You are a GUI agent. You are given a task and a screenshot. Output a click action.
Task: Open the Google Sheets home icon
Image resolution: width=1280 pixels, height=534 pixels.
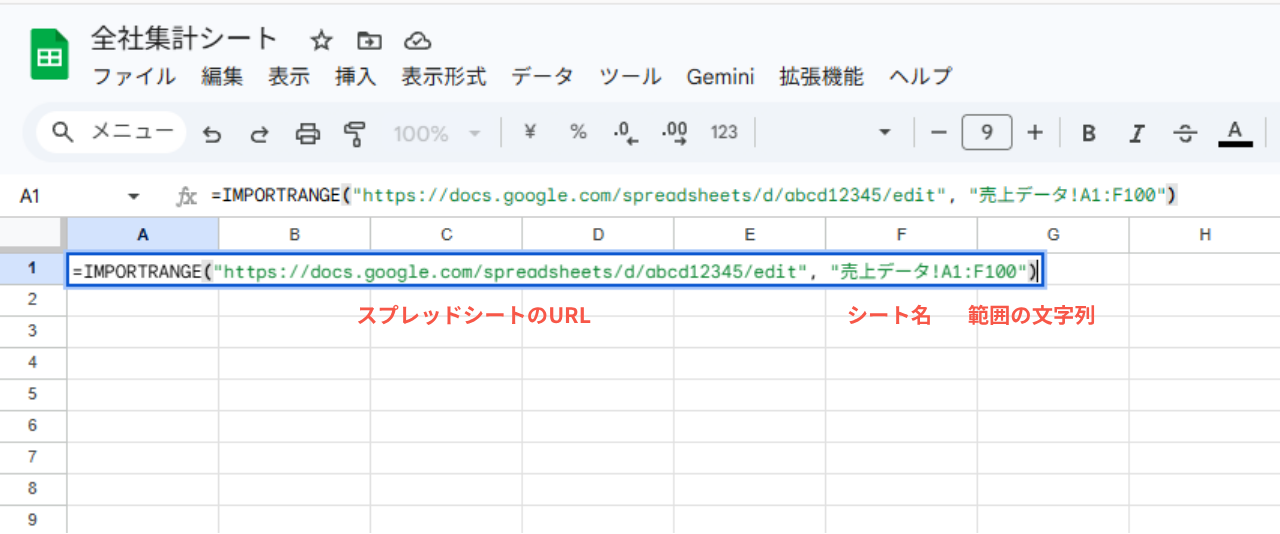pos(48,55)
